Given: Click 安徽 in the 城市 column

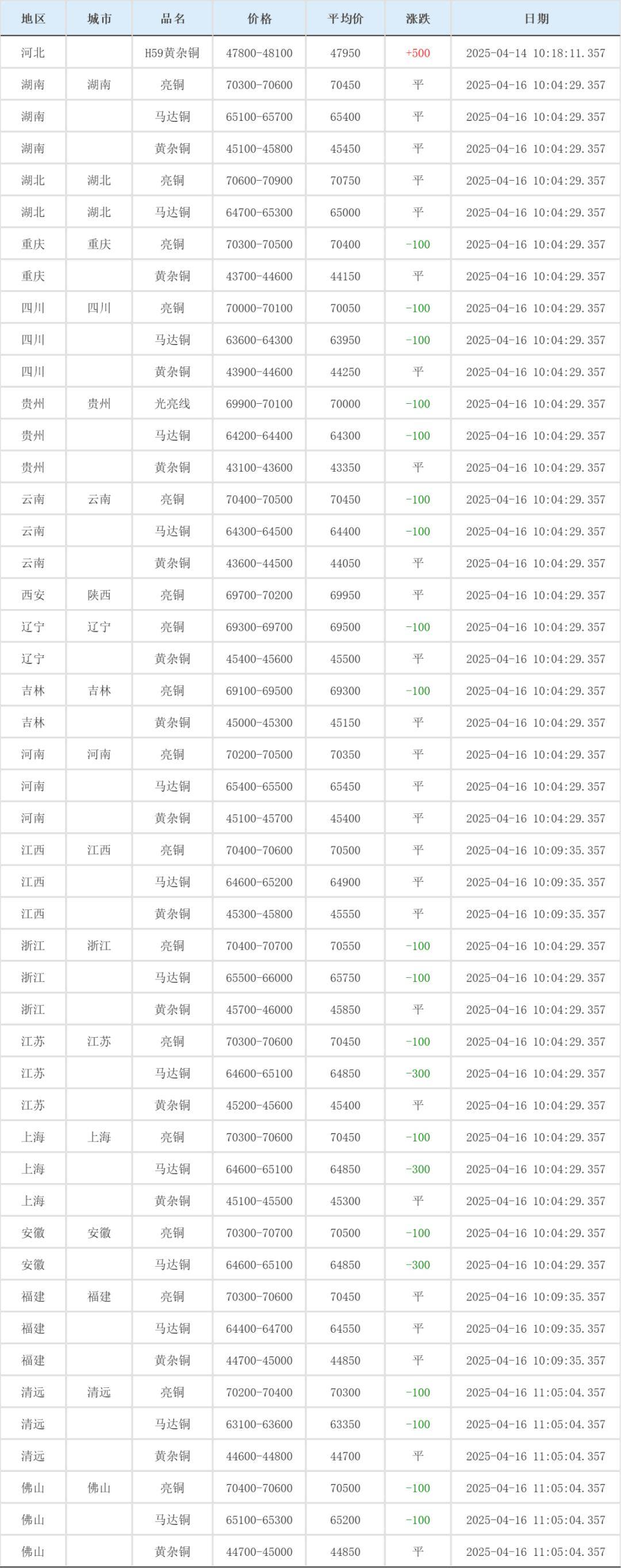Looking at the screenshot, I should (x=99, y=1233).
